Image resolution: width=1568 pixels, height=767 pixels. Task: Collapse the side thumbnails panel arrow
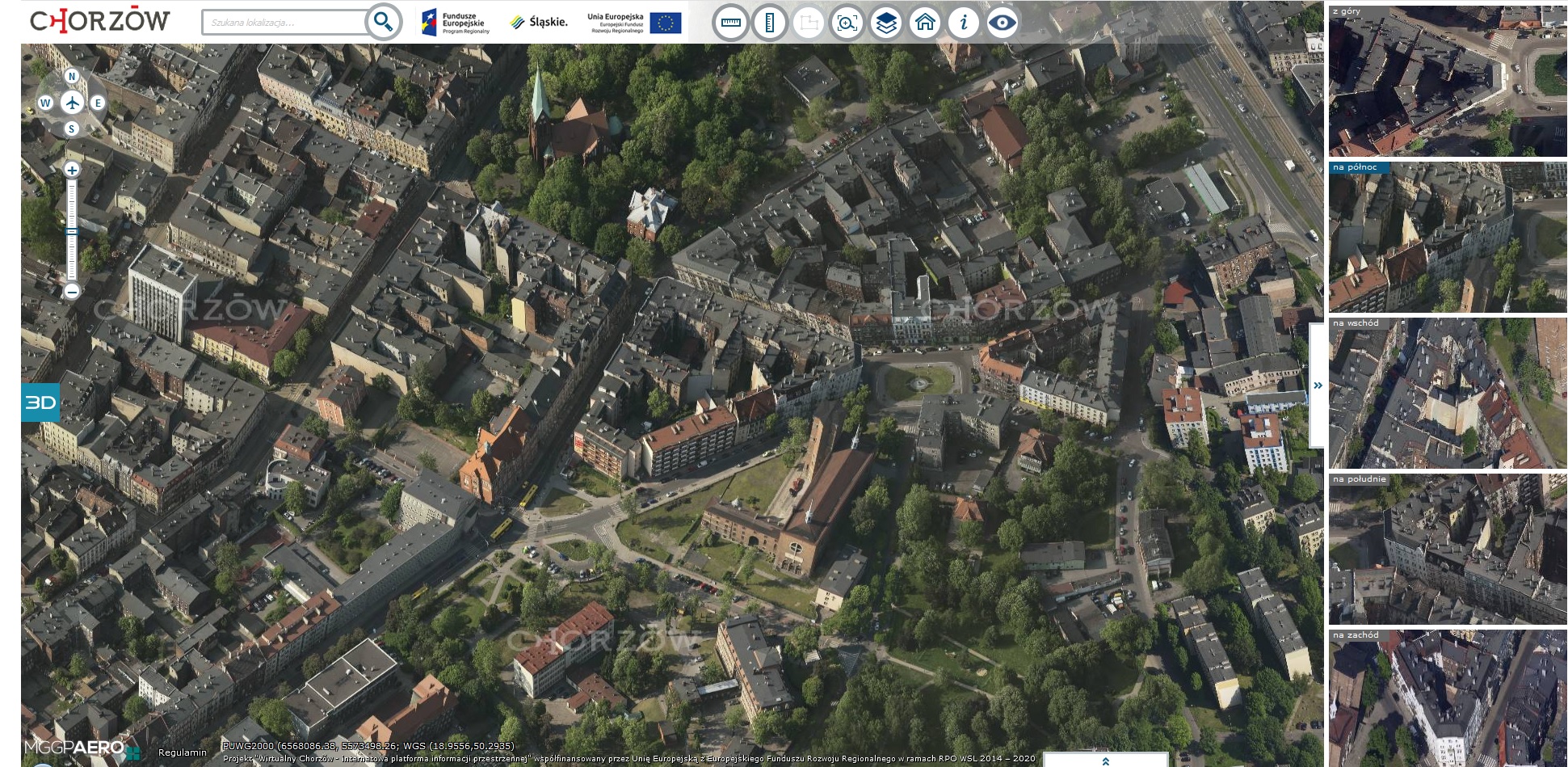click(x=1318, y=386)
